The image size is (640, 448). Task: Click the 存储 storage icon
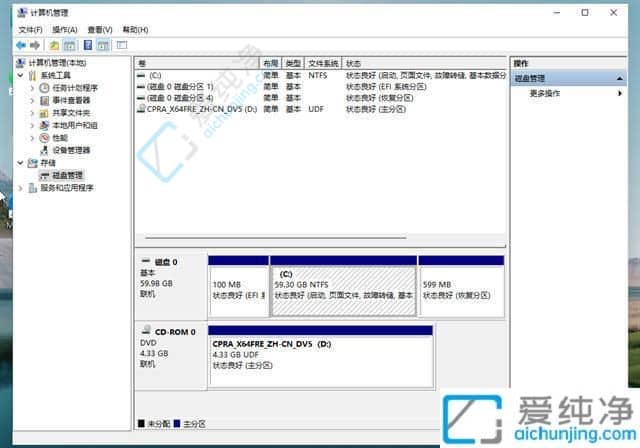pyautogui.click(x=33, y=163)
